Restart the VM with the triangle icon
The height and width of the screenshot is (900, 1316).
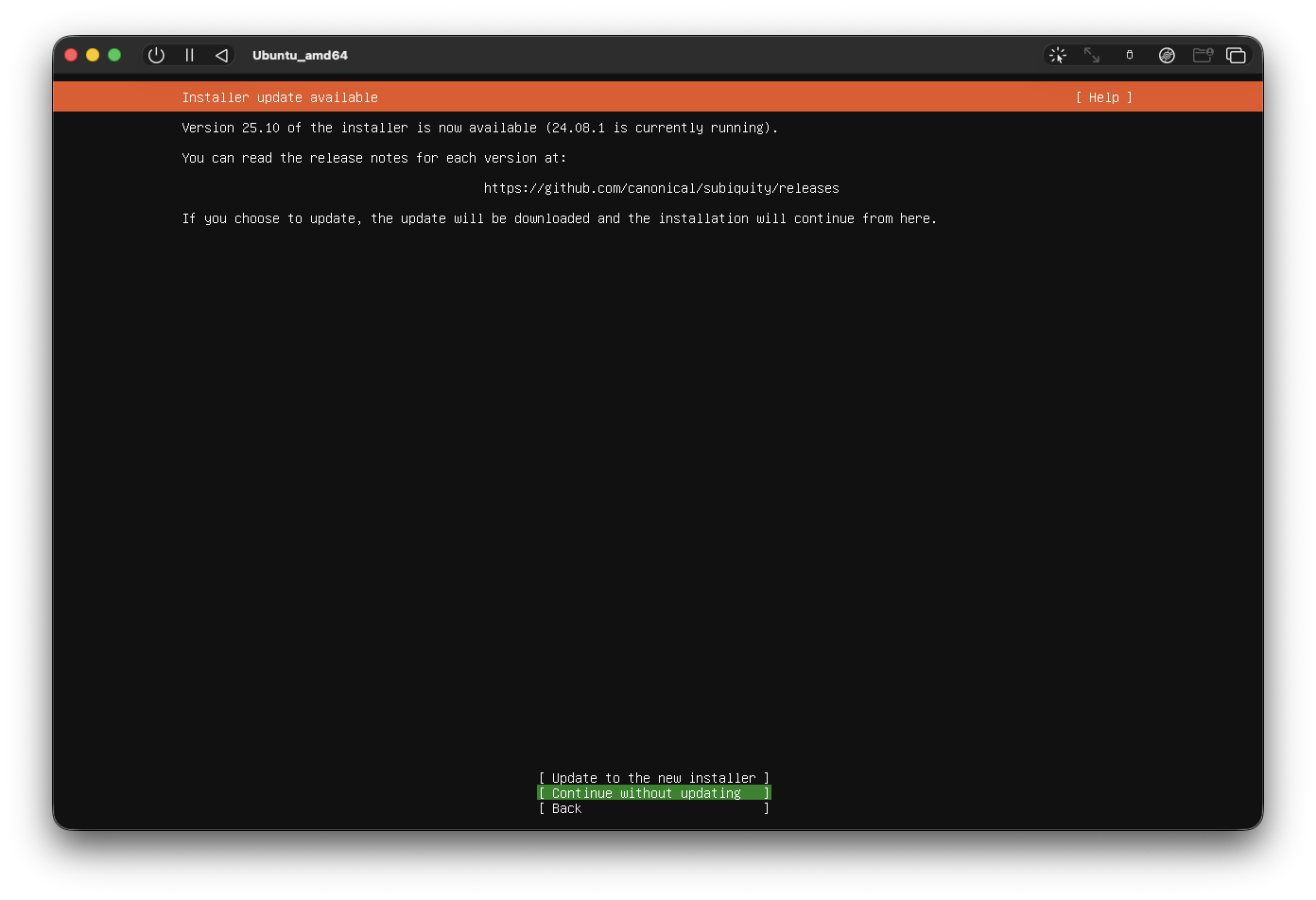(221, 55)
